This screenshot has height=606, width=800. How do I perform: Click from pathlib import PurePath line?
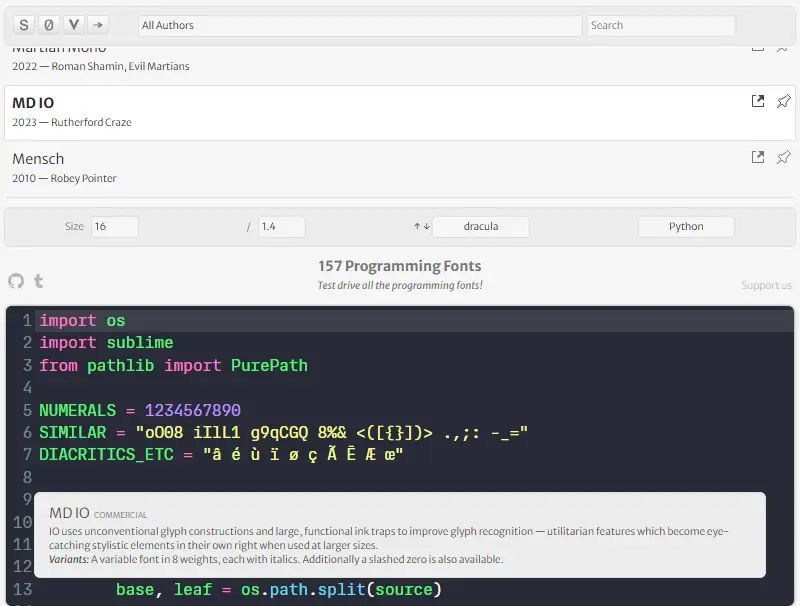pyautogui.click(x=173, y=366)
